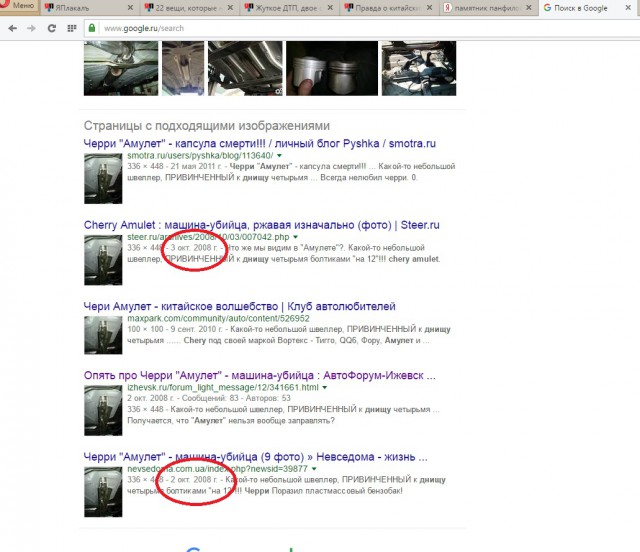Close the 'Правда о китайских' tab

click(430, 8)
